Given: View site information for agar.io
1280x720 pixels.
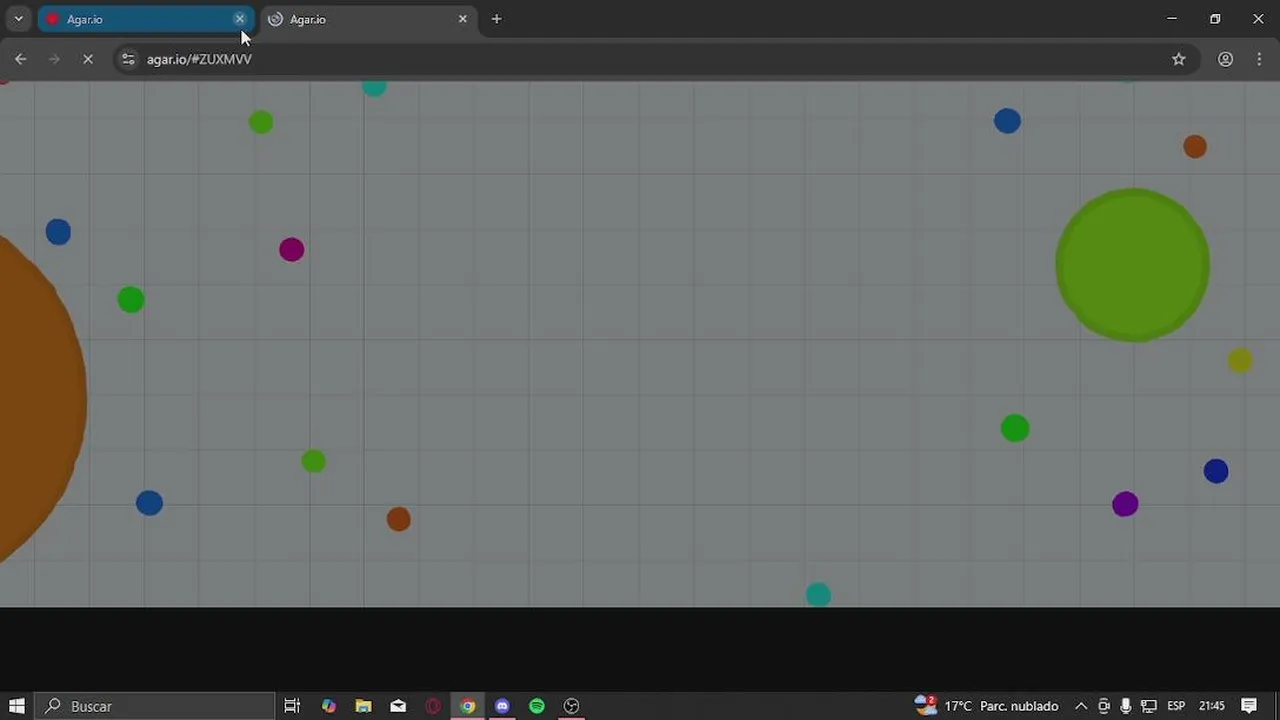Looking at the screenshot, I should [128, 59].
